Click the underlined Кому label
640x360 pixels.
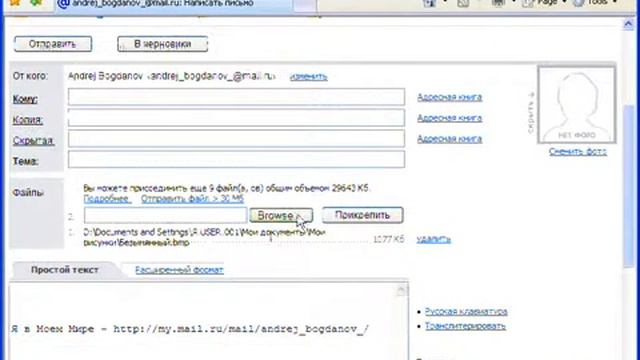25,99
